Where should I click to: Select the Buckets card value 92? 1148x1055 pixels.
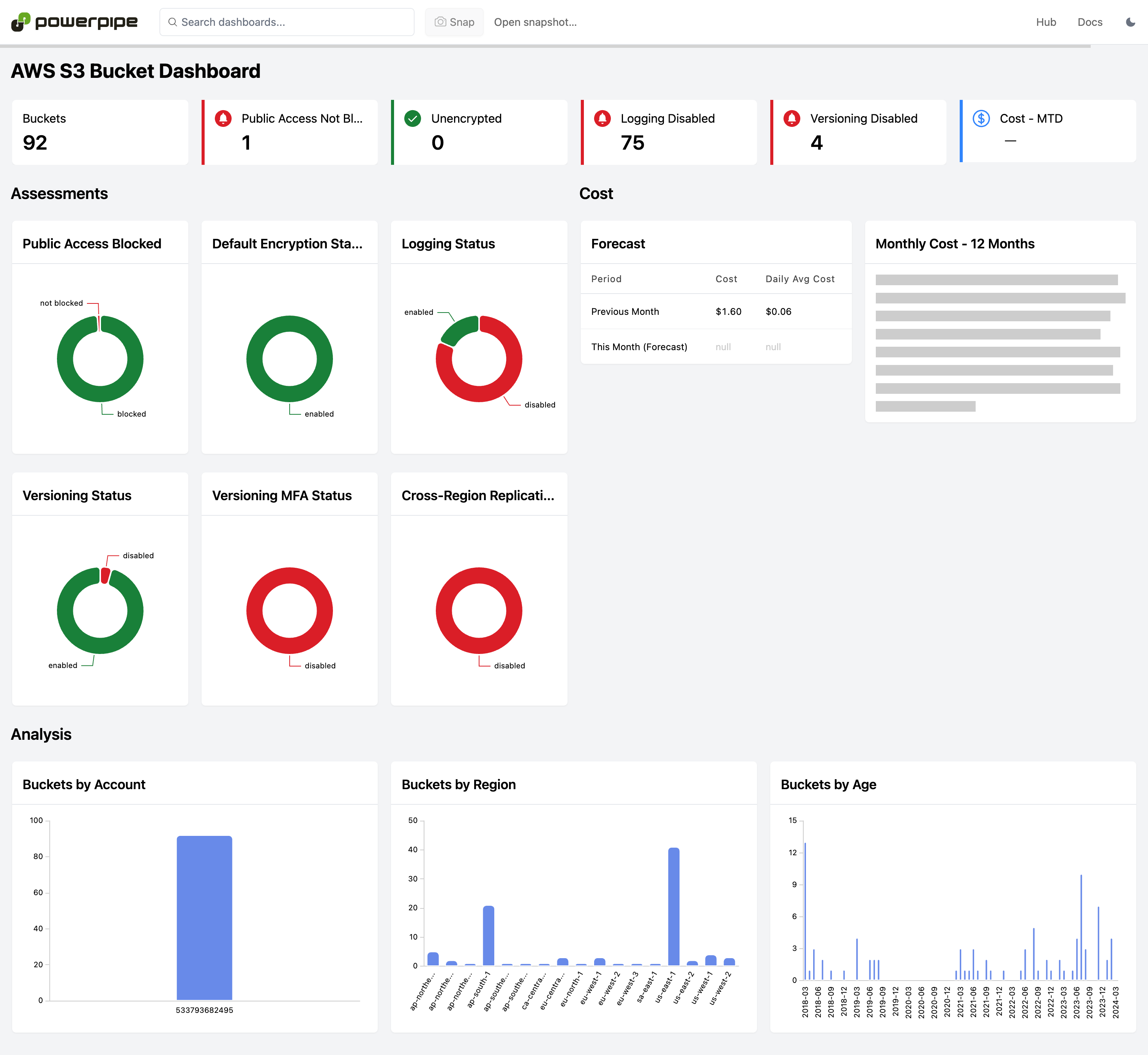coord(35,143)
